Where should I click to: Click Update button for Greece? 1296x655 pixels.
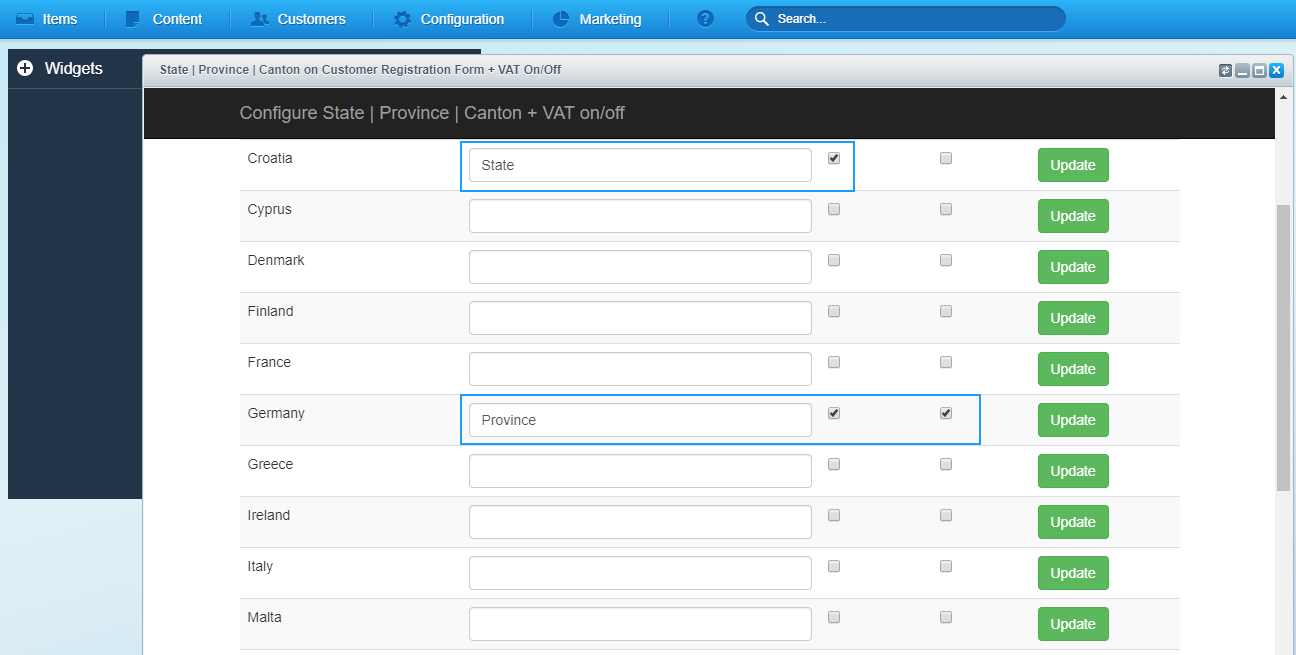pyautogui.click(x=1073, y=471)
